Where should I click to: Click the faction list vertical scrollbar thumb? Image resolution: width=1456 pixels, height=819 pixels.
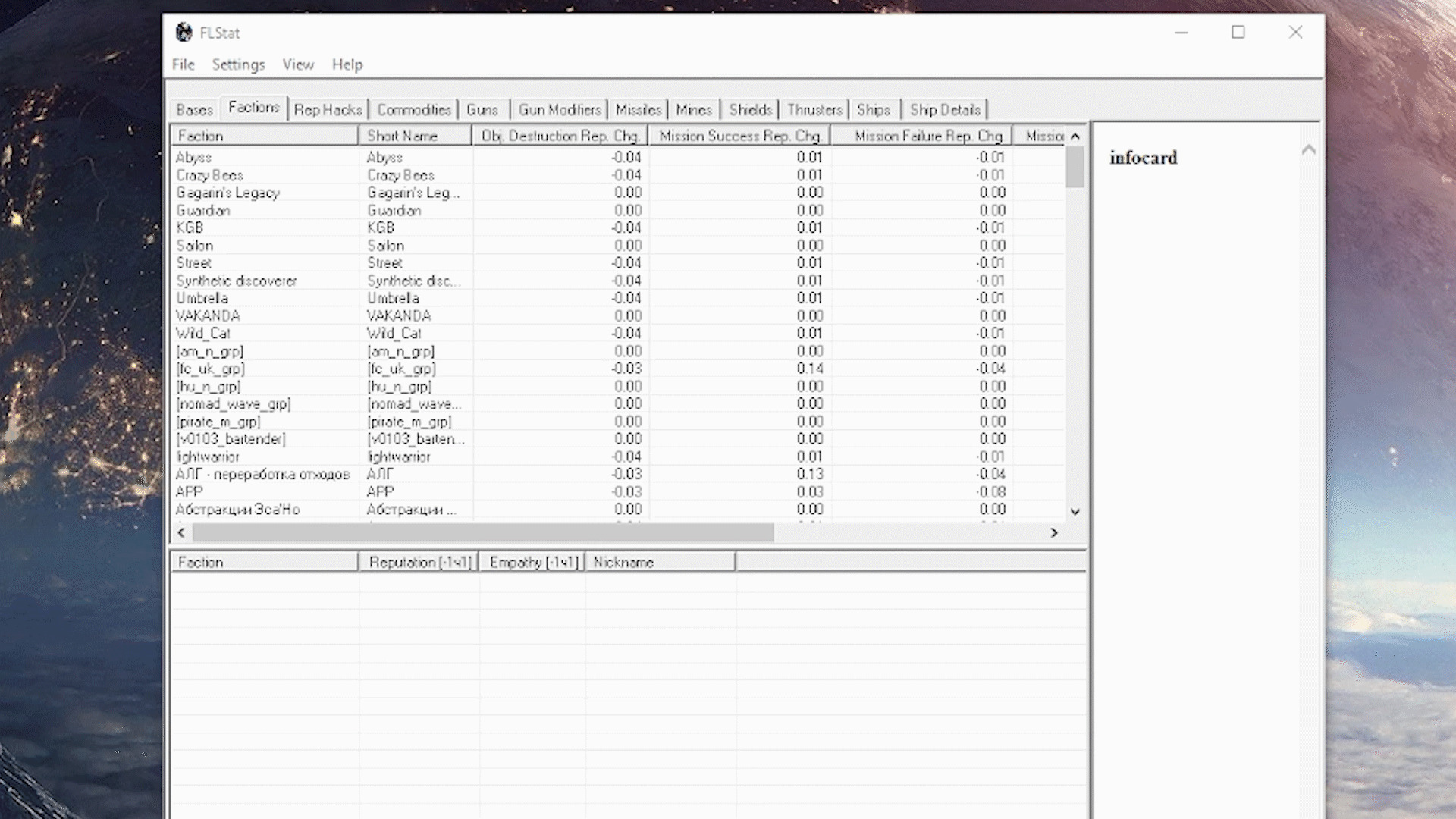click(x=1075, y=166)
